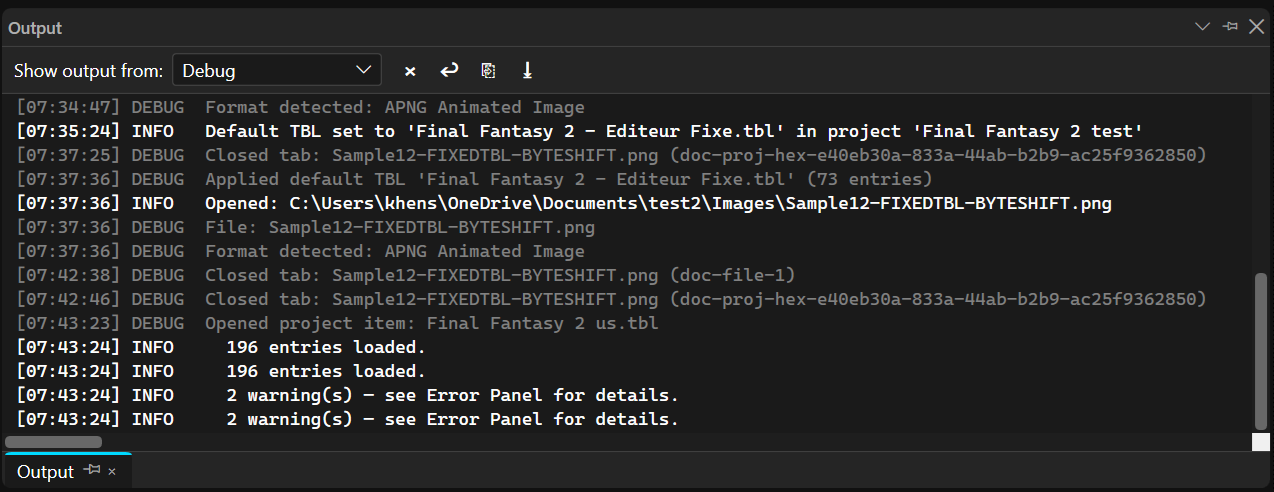Image resolution: width=1274 pixels, height=492 pixels.
Task: Toggle word wrap in the Output toolbar
Action: pyautogui.click(x=449, y=71)
